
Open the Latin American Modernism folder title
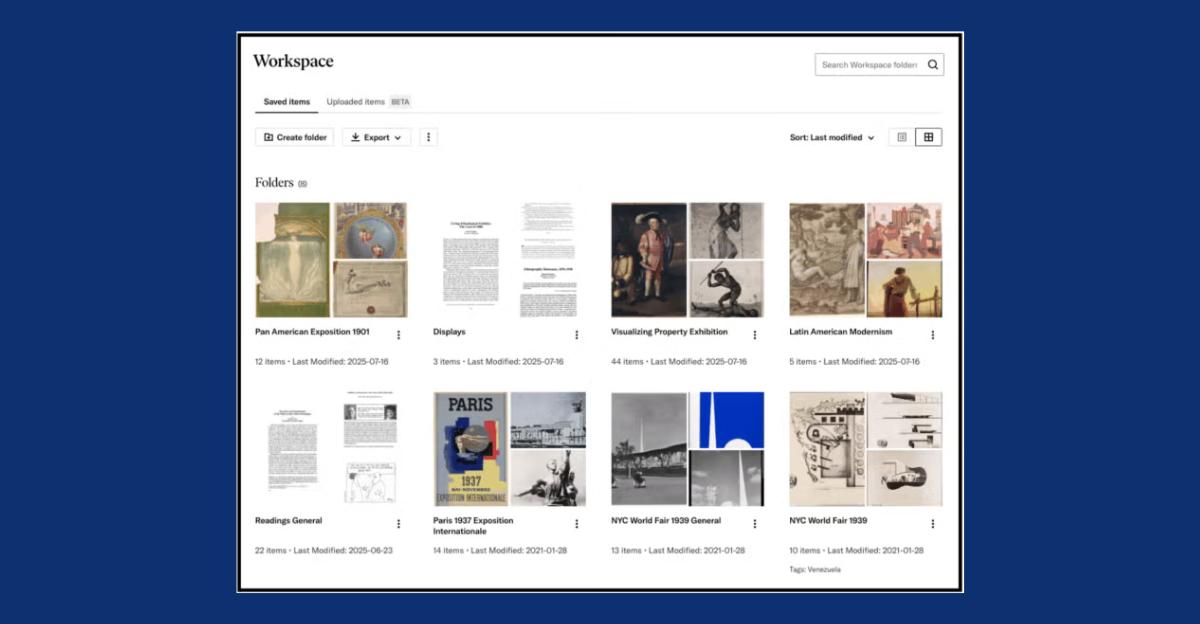click(x=840, y=332)
